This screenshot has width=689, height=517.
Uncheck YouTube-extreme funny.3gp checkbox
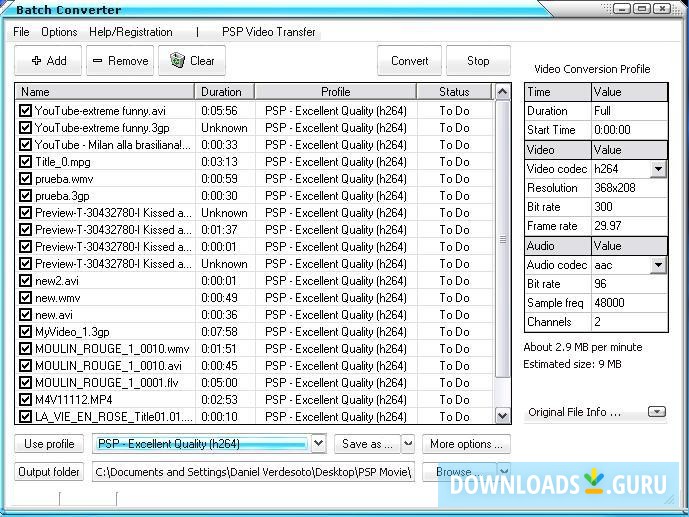point(25,128)
